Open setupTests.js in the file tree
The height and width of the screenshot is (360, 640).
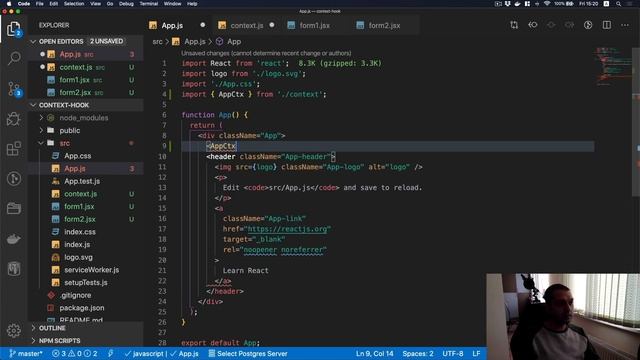(86, 282)
